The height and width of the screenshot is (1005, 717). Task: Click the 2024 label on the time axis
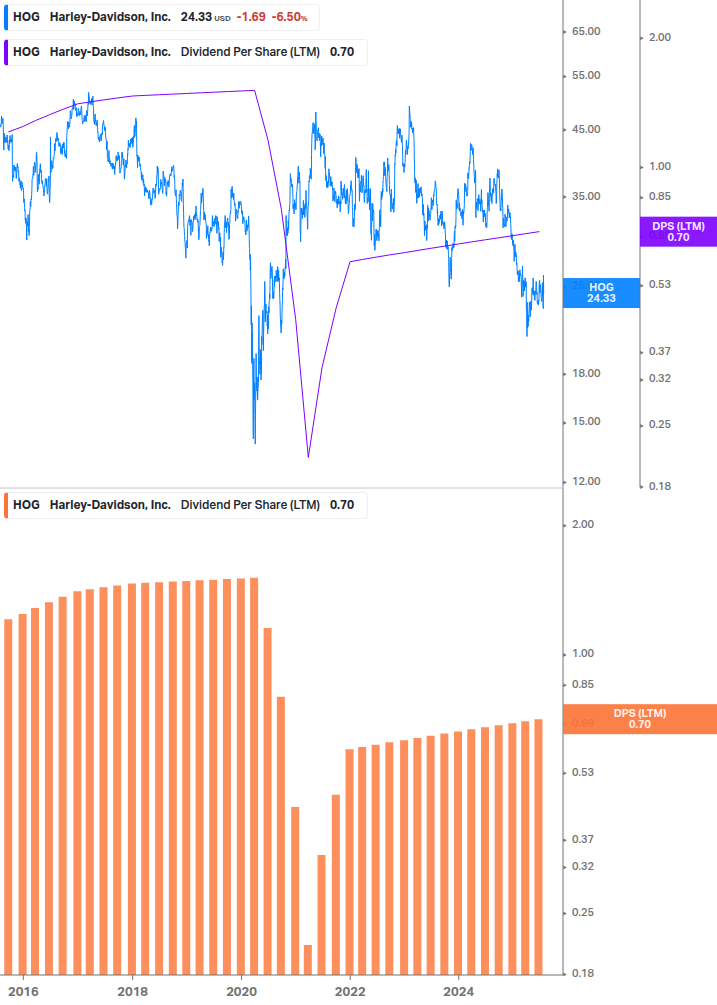tap(459, 992)
